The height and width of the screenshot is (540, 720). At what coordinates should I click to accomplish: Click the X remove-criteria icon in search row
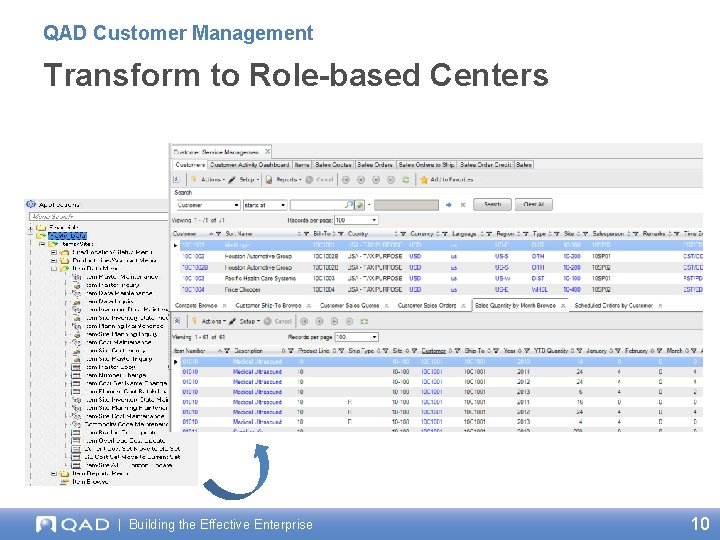click(463, 205)
